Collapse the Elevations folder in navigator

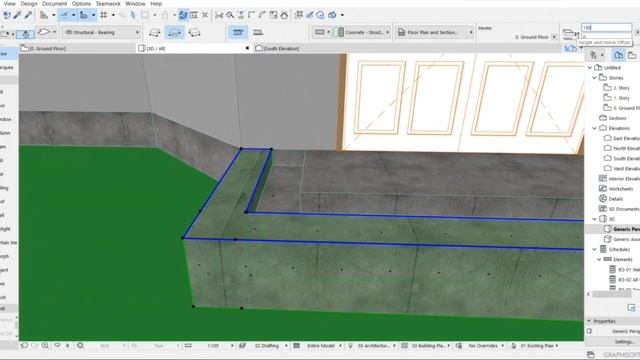pyautogui.click(x=595, y=128)
